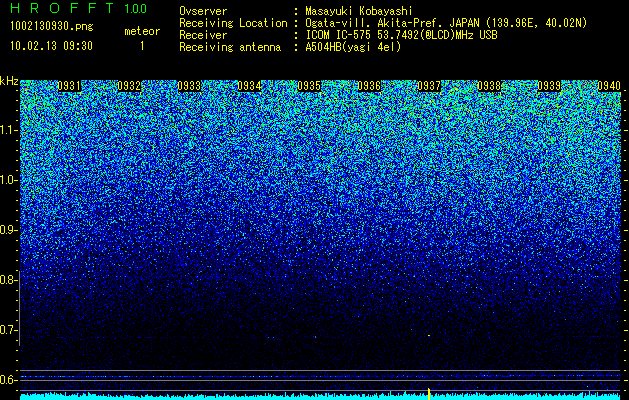Click the 0938 time marker

[489, 86]
